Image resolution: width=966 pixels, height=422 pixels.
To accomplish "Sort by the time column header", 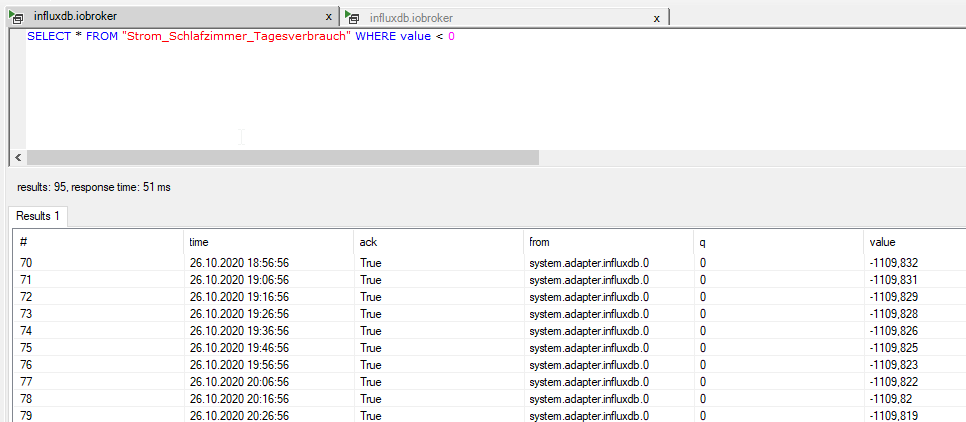I will point(269,242).
